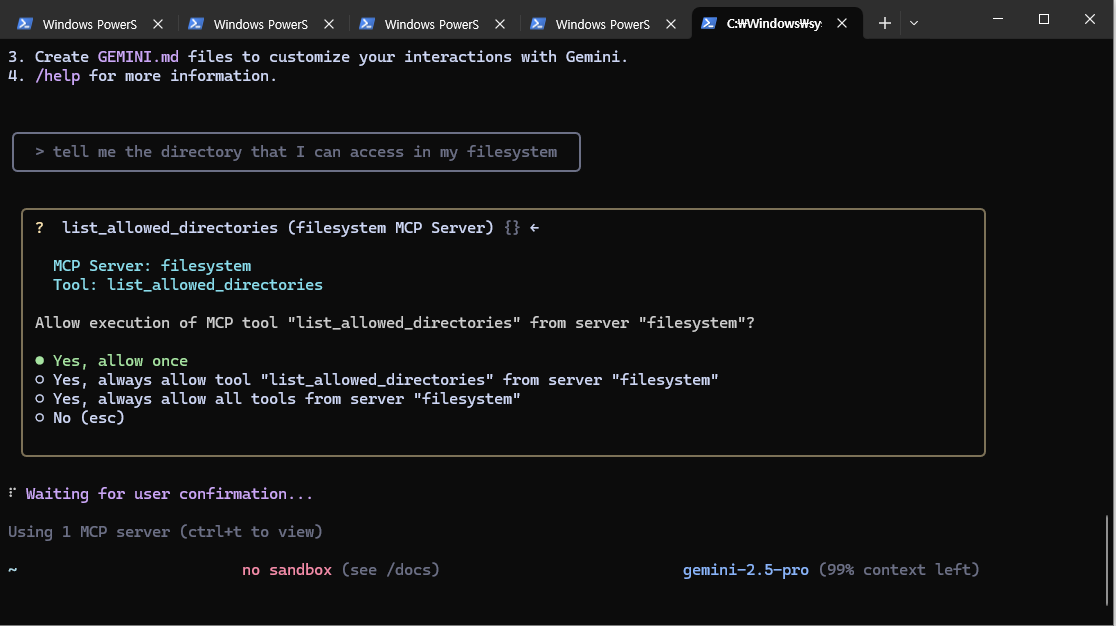Image resolution: width=1116 pixels, height=626 pixels.
Task: Click PowerShell icon on first tab
Action: 25,23
